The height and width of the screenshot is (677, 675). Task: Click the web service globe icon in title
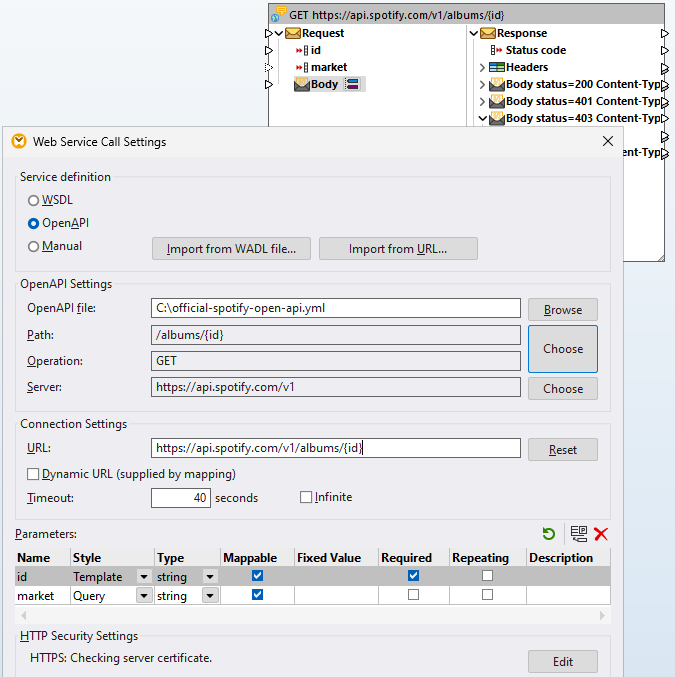[279, 14]
